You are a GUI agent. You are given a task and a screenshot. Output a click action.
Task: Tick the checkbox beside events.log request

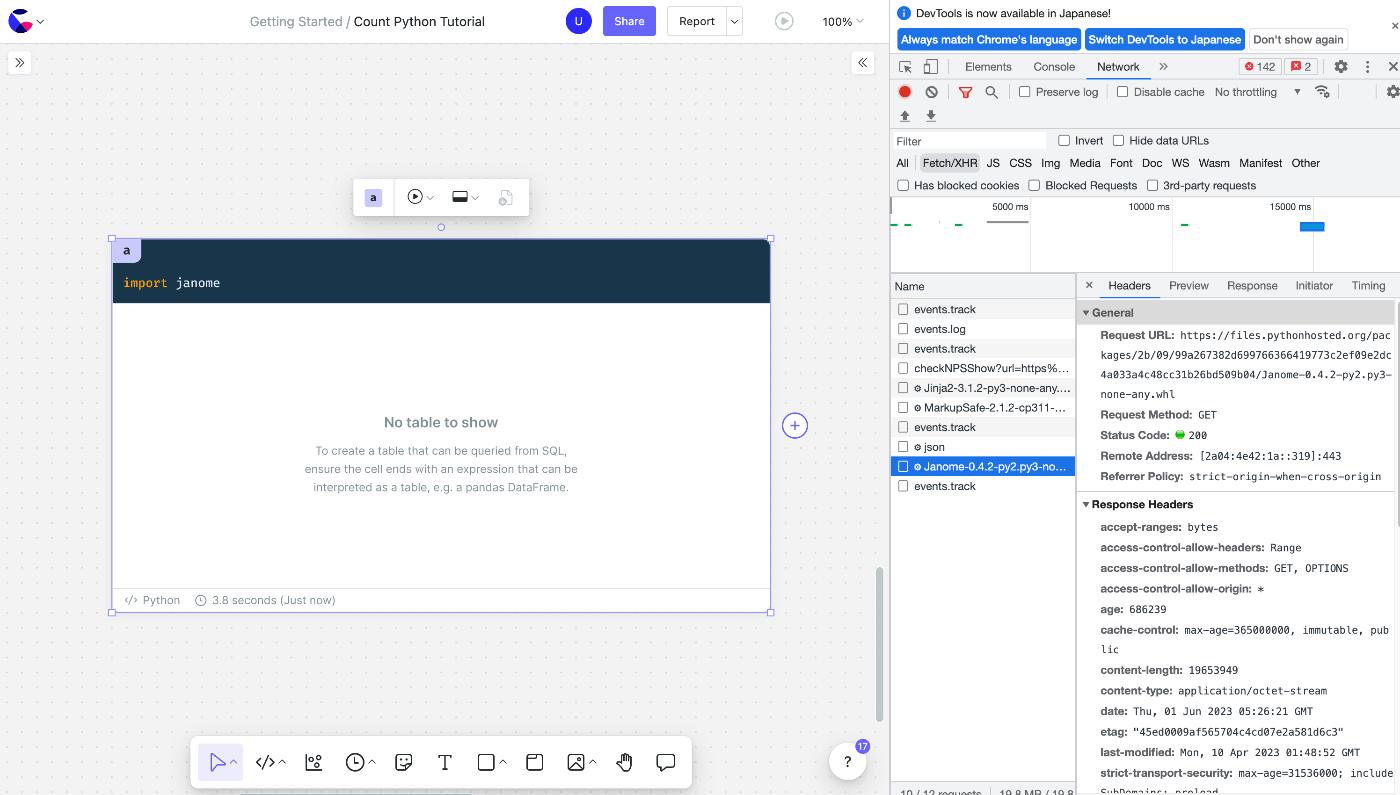[903, 329]
